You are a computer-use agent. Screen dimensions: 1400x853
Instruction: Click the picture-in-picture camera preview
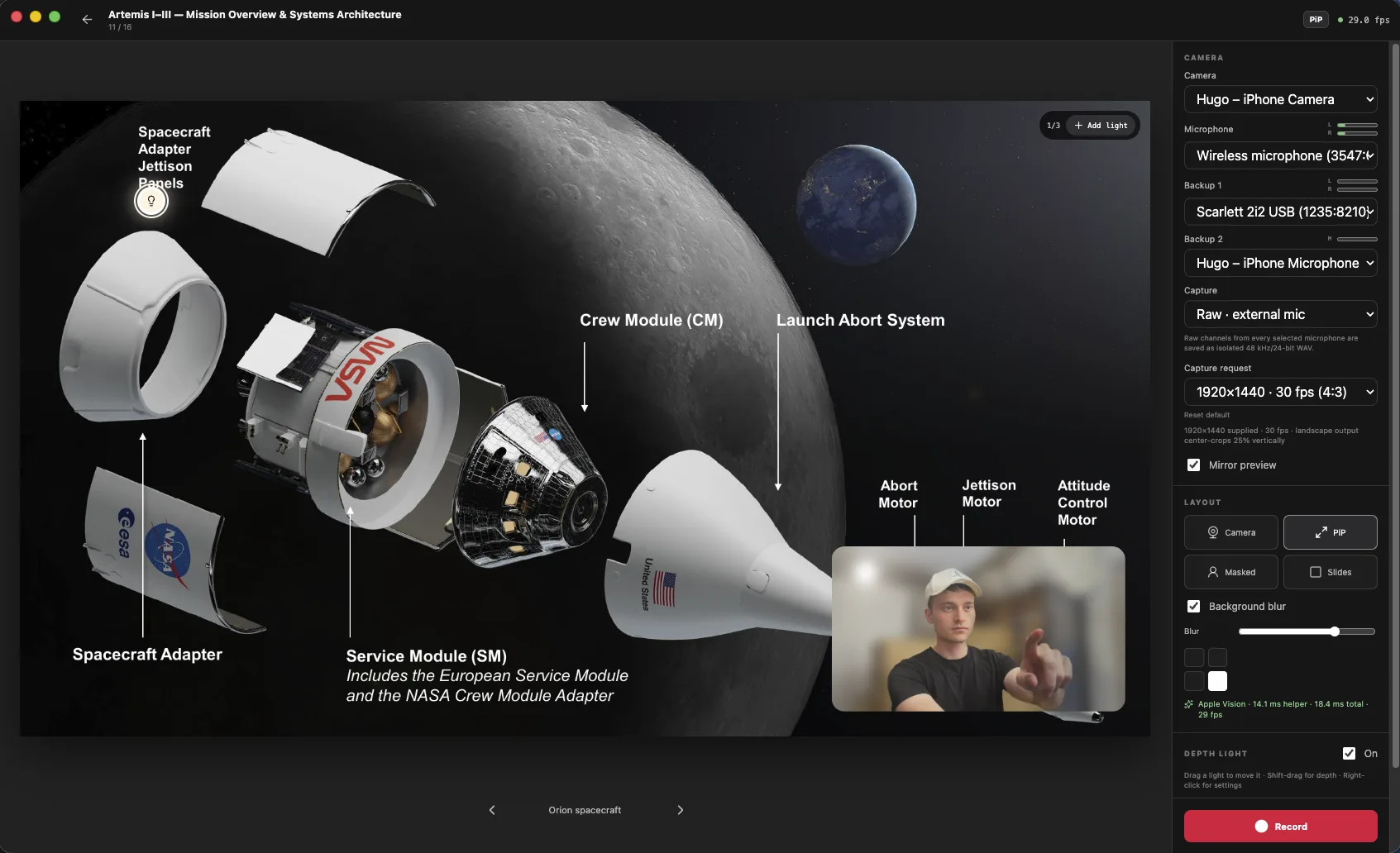pos(978,628)
